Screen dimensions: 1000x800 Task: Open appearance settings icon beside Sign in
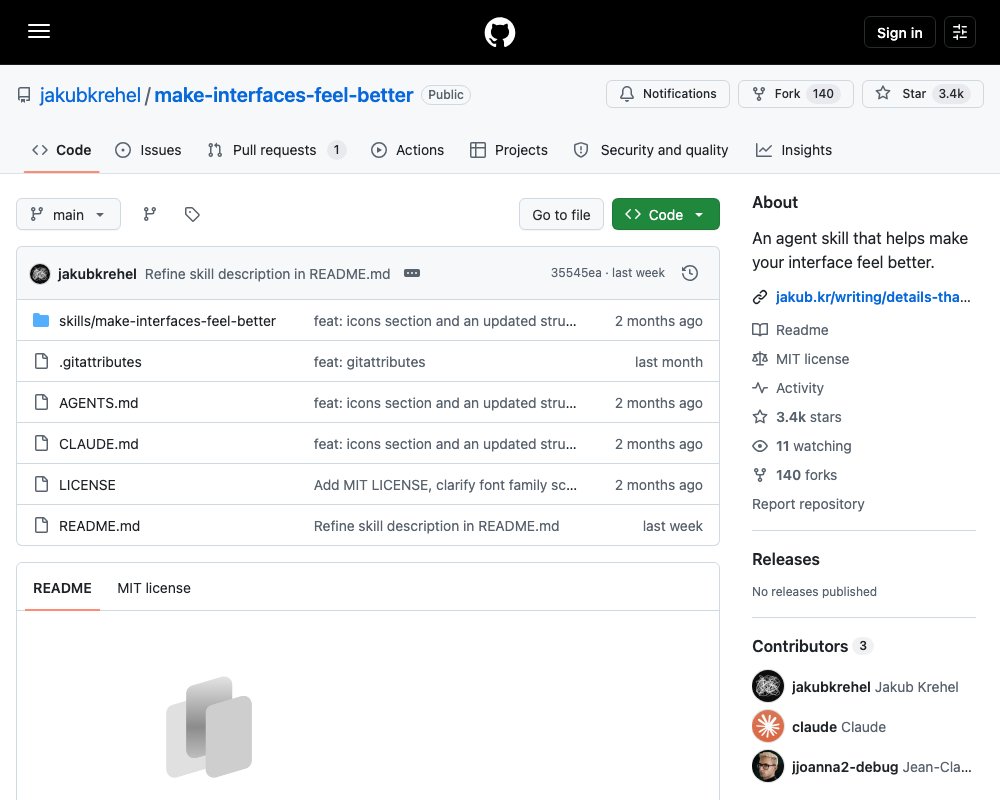pos(960,32)
